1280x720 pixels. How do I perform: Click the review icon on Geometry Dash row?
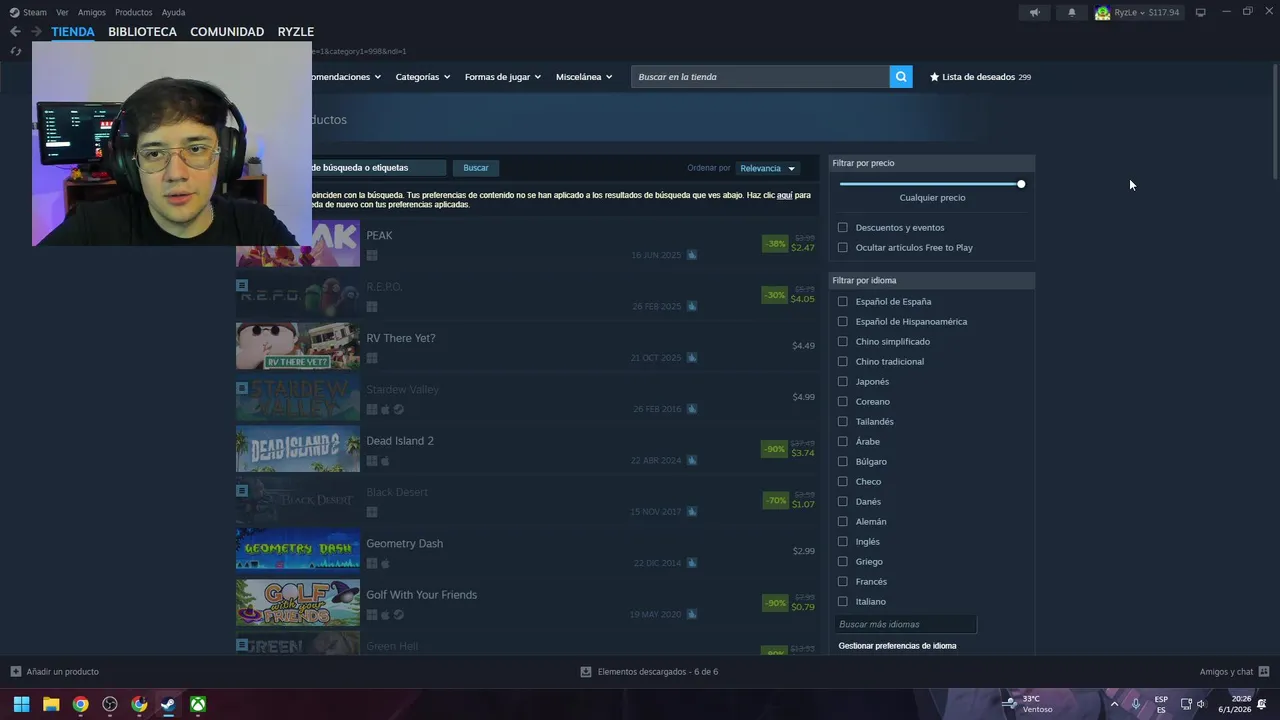(x=691, y=563)
